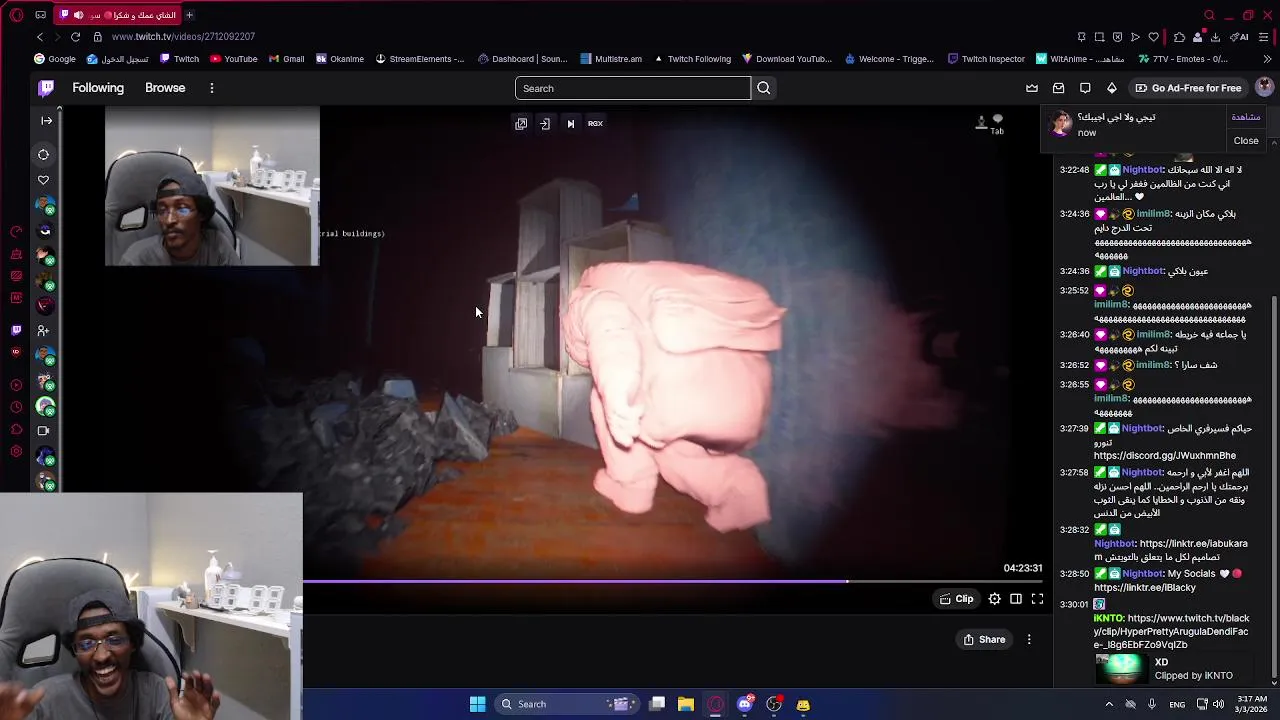Open linktr.ee/iabukaram link in chat
This screenshot has height=720, width=1280.
(x=1171, y=550)
